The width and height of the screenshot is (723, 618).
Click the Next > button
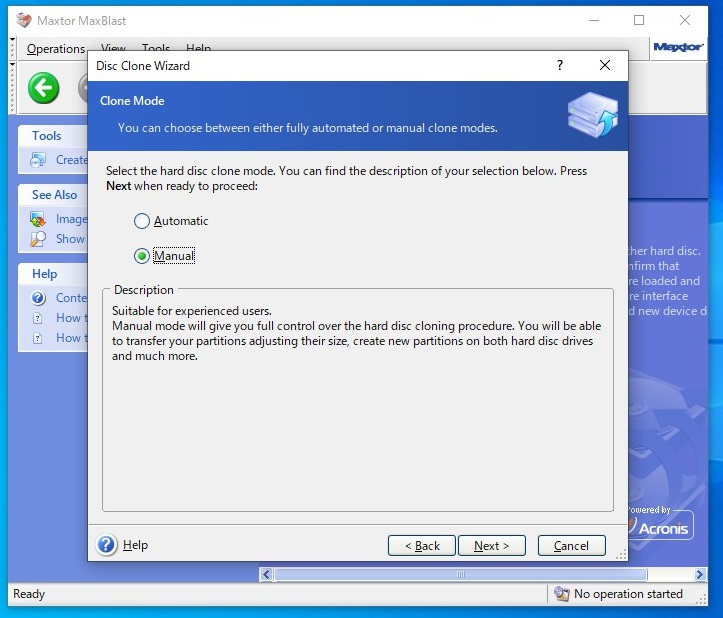tap(492, 546)
